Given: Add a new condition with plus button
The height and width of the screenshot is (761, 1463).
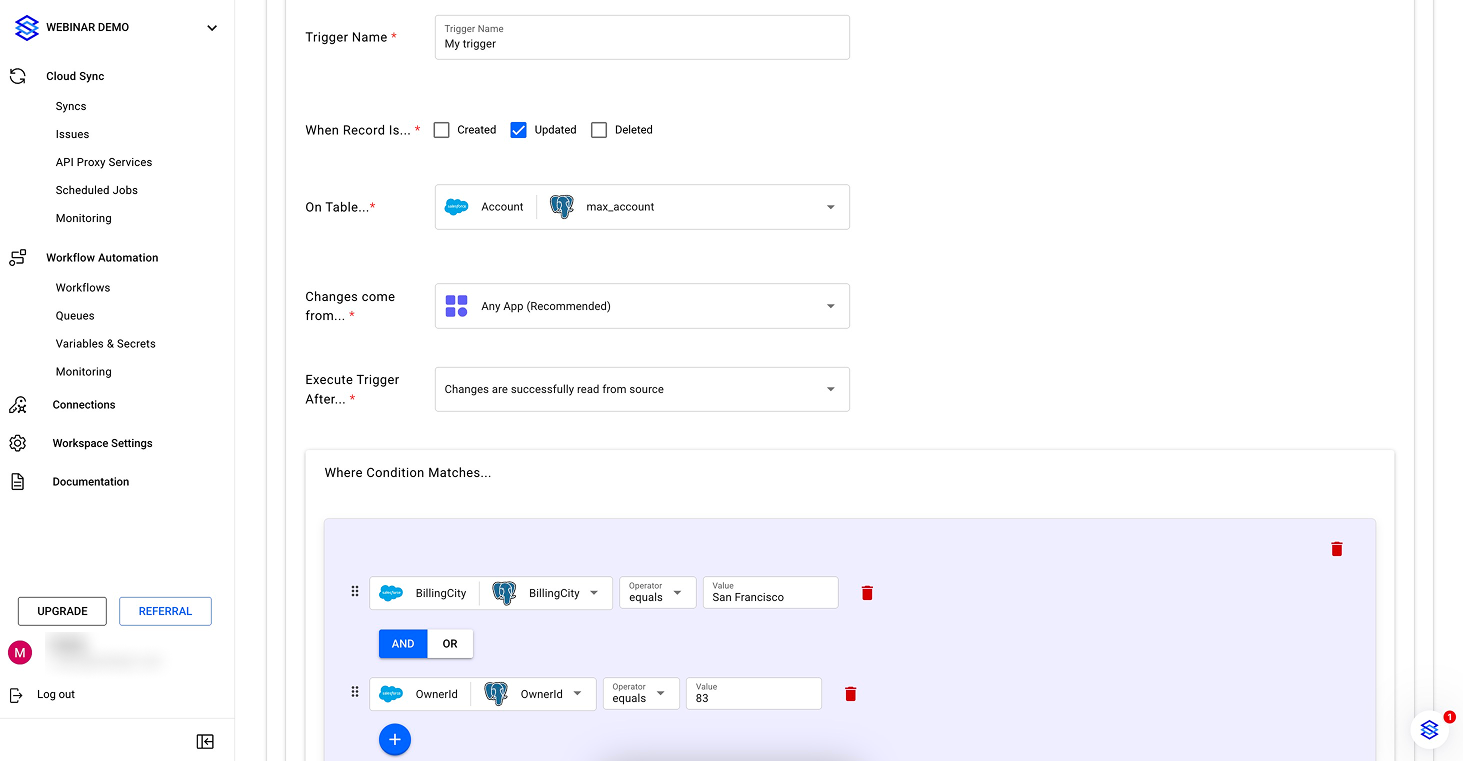Looking at the screenshot, I should coord(395,739).
